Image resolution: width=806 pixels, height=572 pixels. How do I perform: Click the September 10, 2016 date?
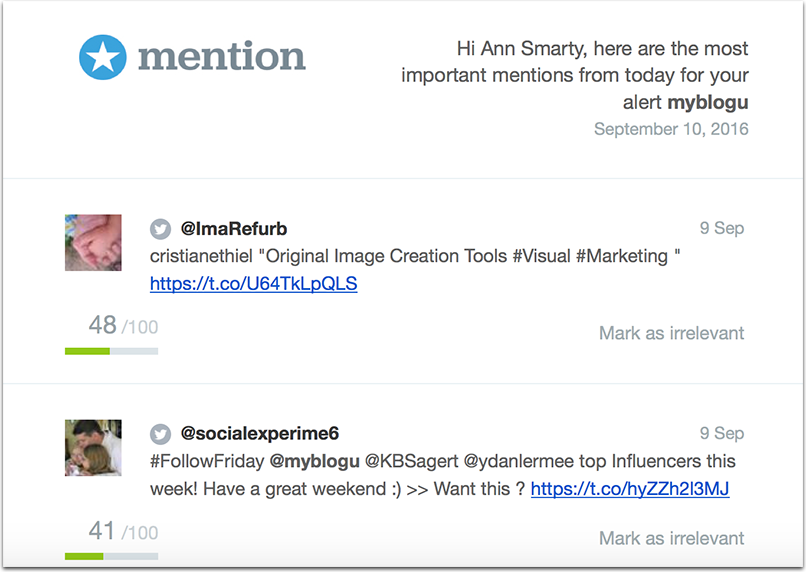(x=670, y=129)
